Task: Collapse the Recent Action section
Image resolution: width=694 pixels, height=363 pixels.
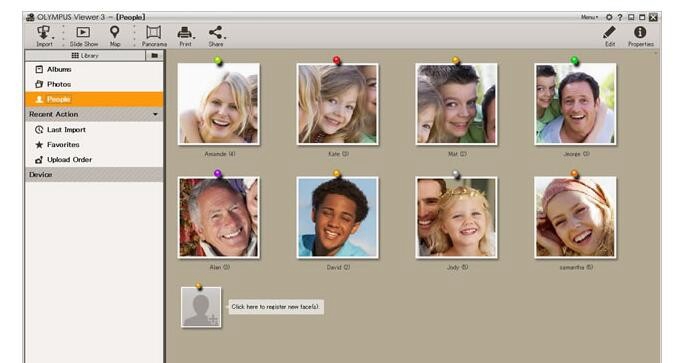Action: click(155, 114)
